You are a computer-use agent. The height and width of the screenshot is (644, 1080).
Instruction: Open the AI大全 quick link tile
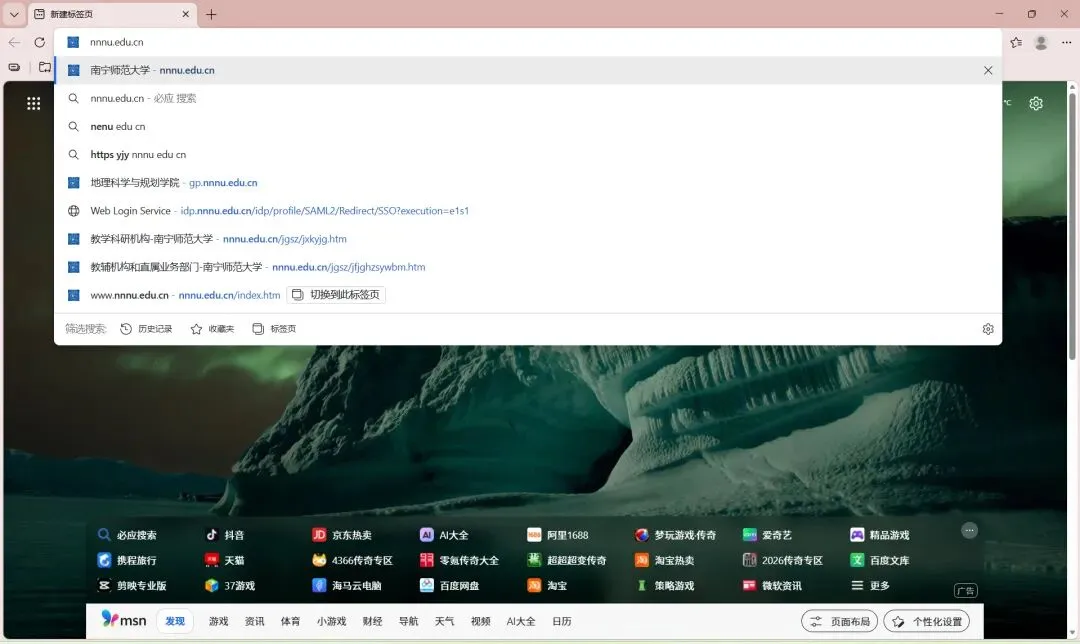point(444,535)
